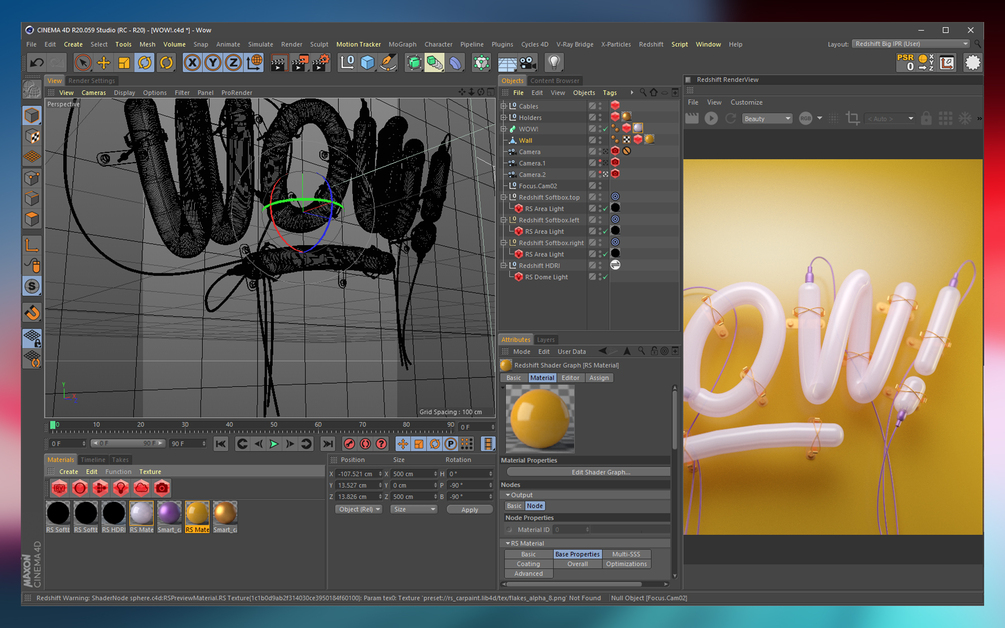
Task: Toggle X axis lock
Action: [192, 63]
